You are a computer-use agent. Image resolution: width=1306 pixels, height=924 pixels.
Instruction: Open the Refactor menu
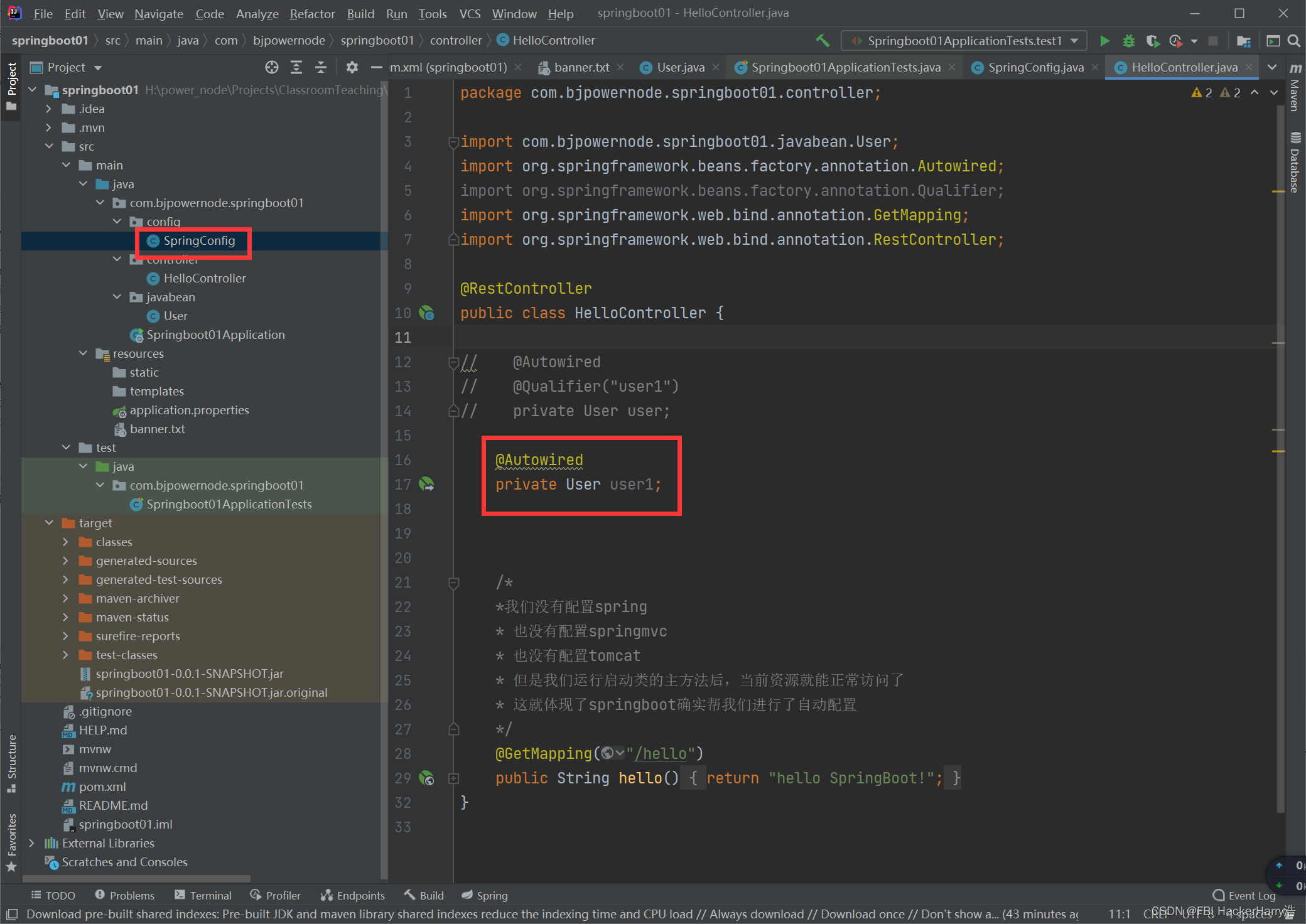(312, 13)
